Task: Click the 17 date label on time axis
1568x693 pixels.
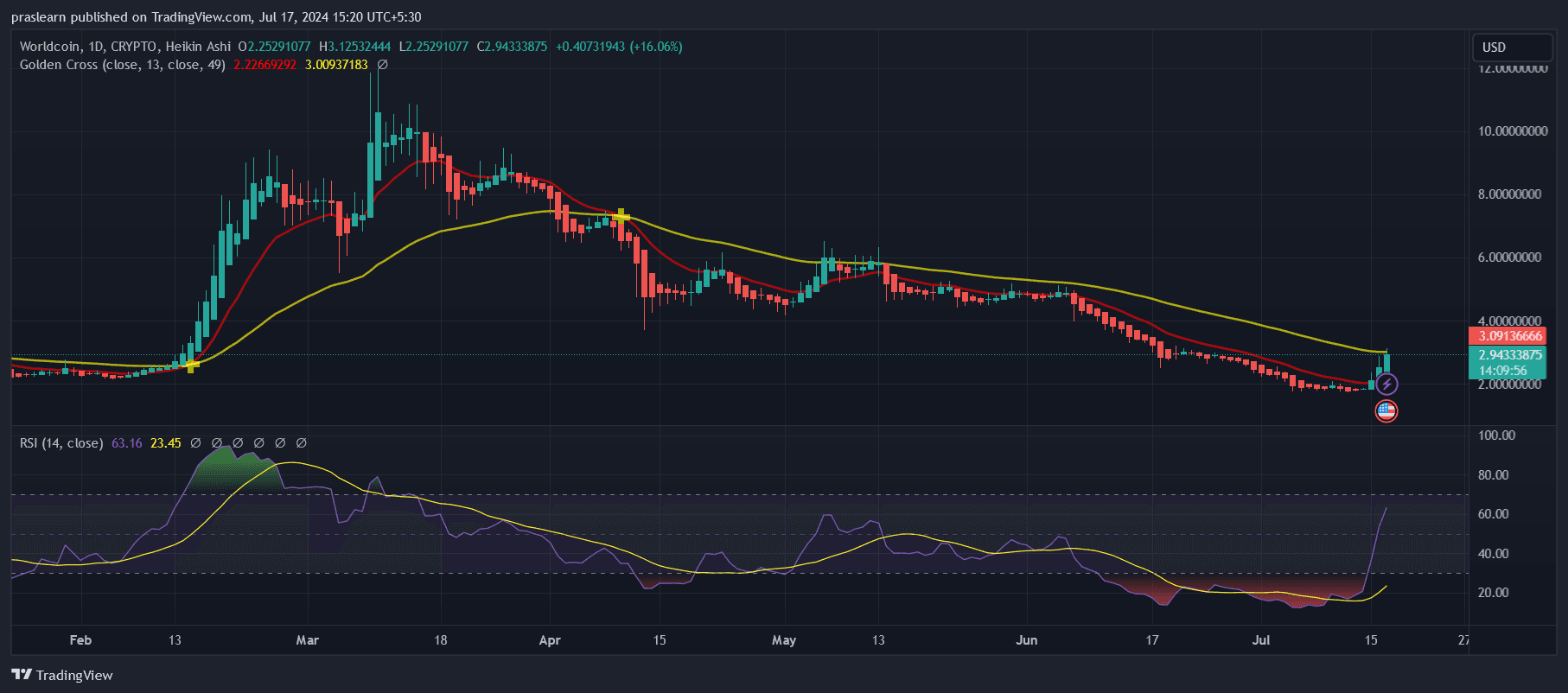Action: point(1152,639)
